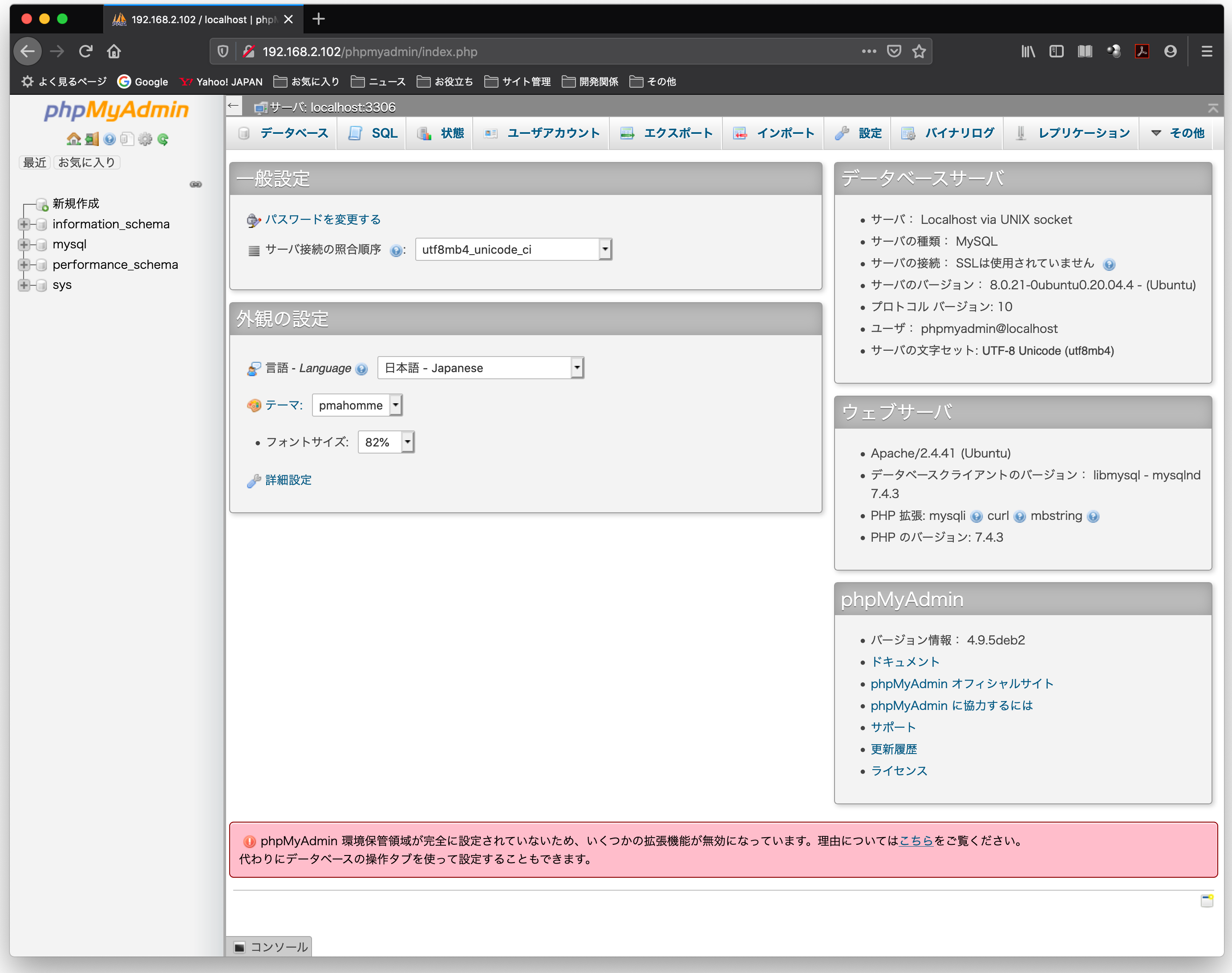Click お気に入り button in sidebar
This screenshot has width=1232, height=973.
pyautogui.click(x=87, y=163)
